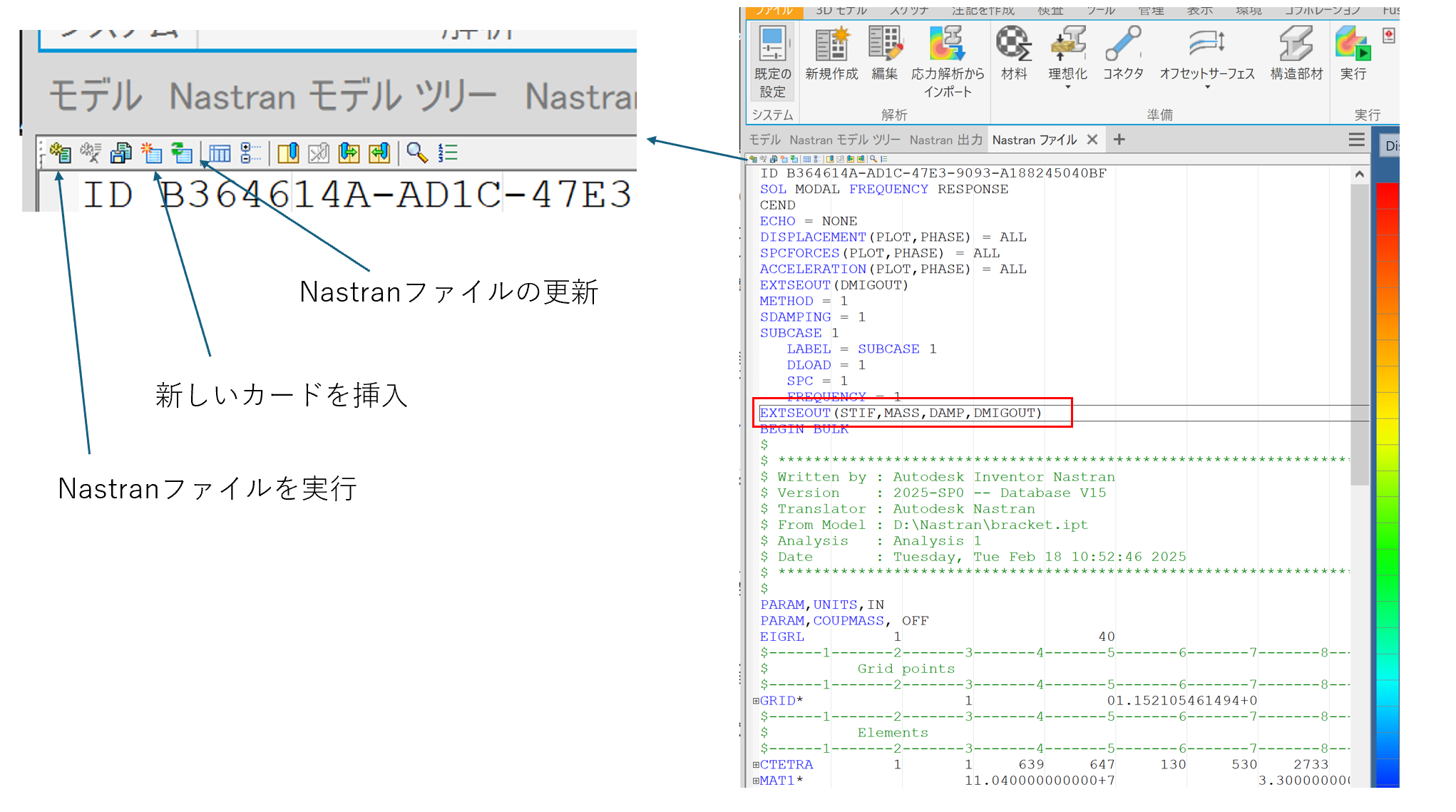Expand the GRID* card row
1456x812 pixels.
pos(756,701)
